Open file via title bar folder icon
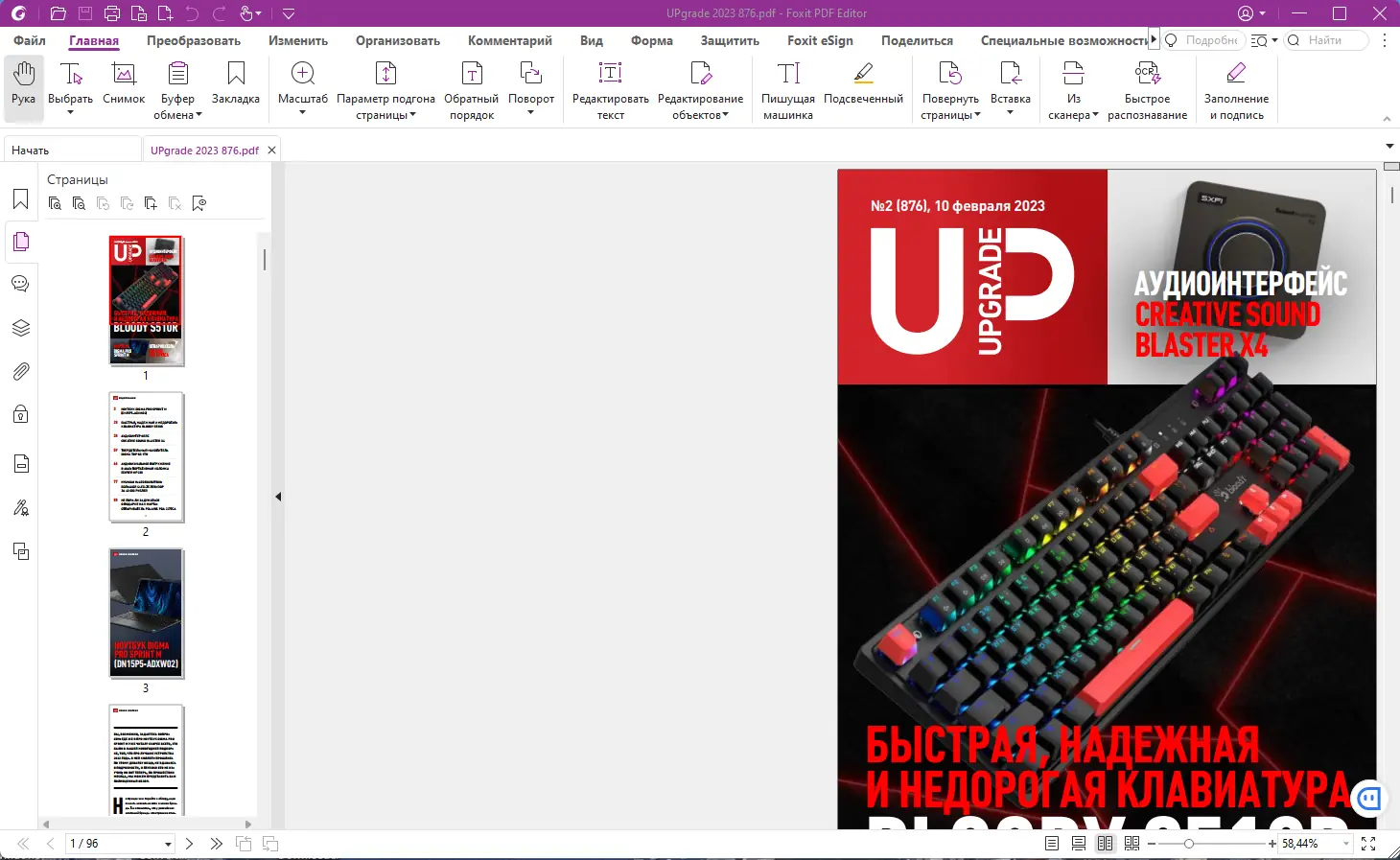Screen dimensions: 1400x860 click(x=58, y=13)
